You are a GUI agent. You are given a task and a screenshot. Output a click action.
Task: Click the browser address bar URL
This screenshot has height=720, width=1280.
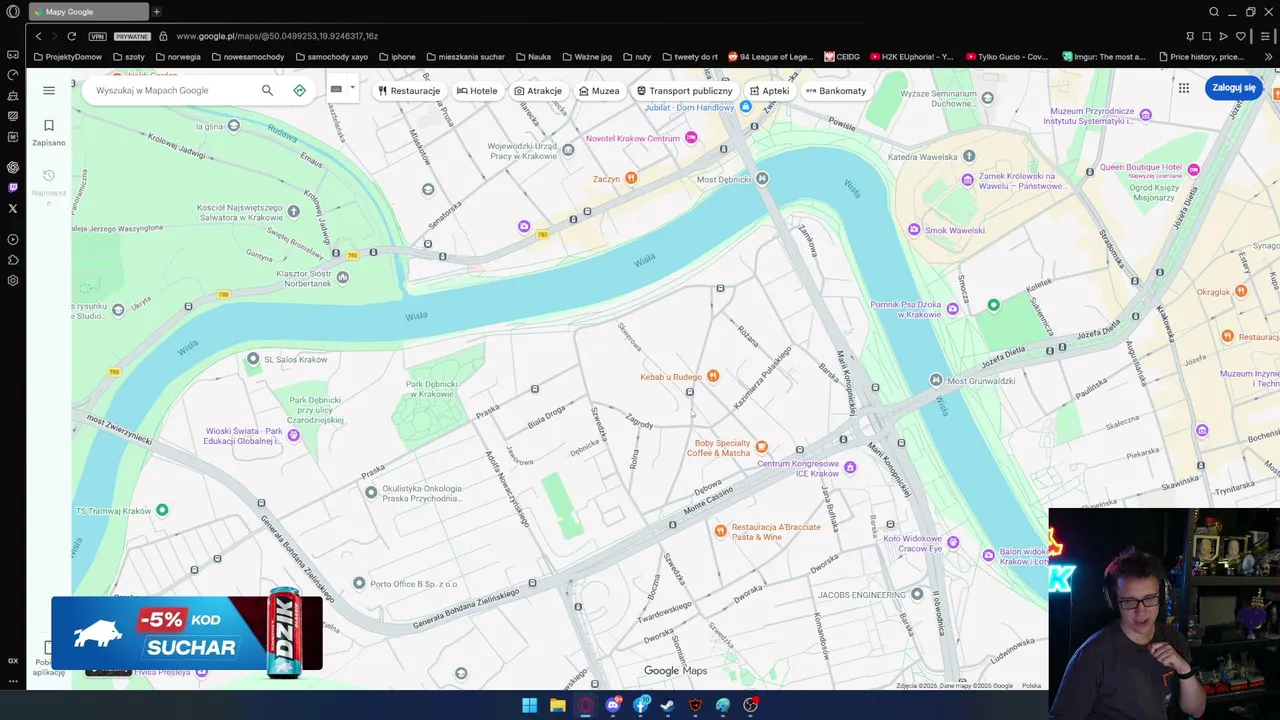click(277, 36)
